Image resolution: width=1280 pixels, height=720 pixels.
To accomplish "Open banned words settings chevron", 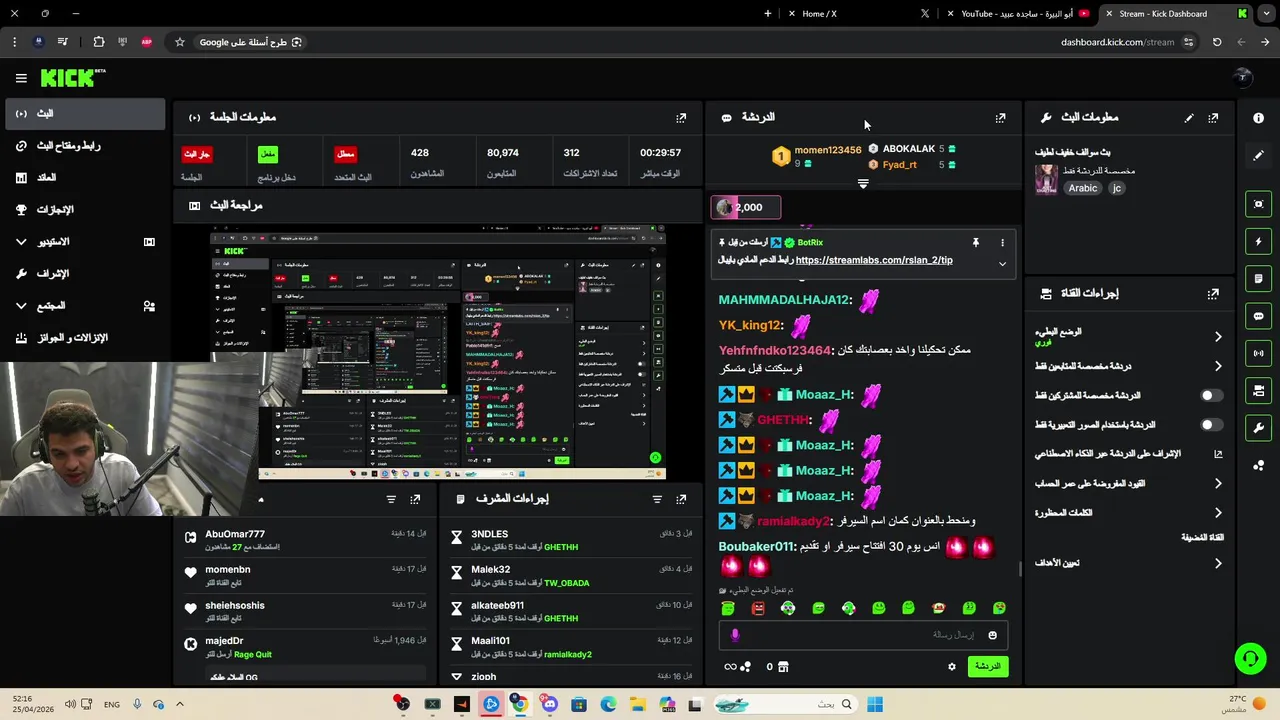I will tap(1218, 513).
